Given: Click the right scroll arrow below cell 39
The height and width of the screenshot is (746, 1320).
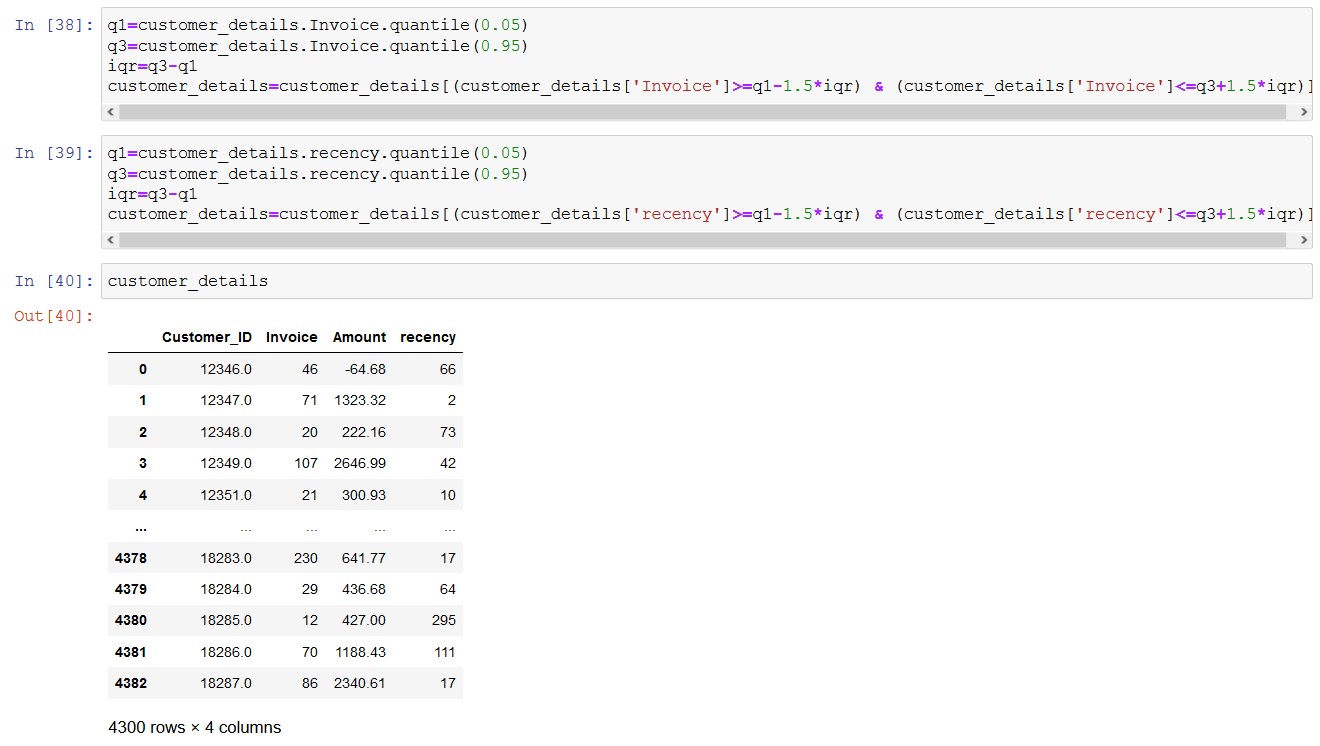Looking at the screenshot, I should pos(1303,239).
